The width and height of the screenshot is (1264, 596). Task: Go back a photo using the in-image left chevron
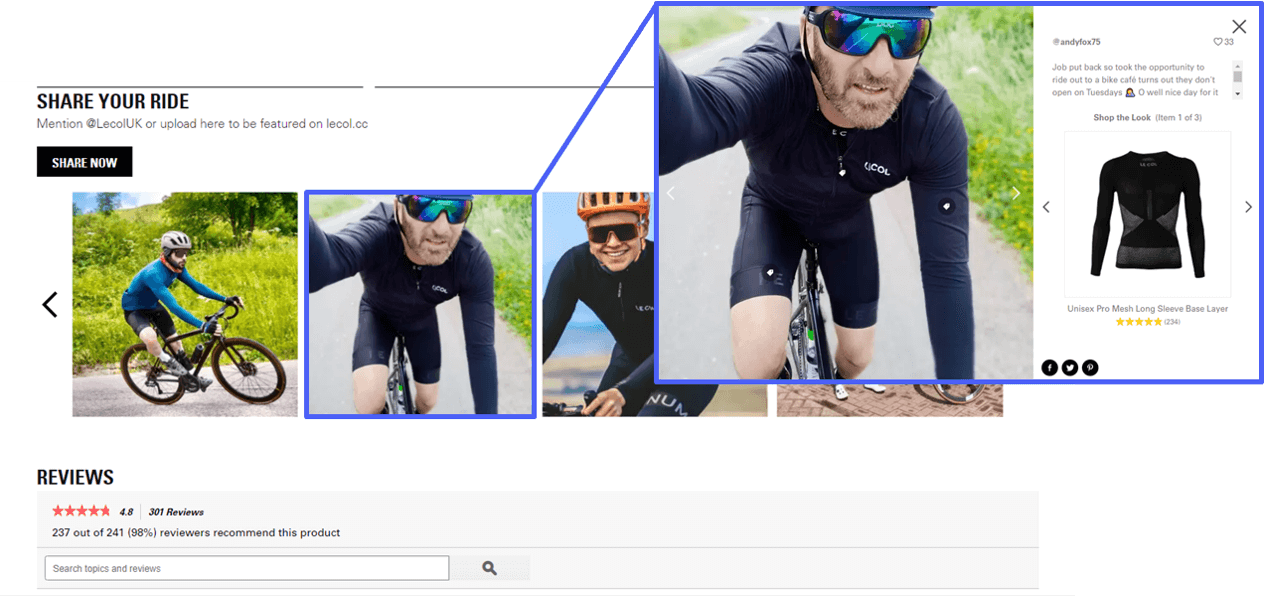click(670, 193)
